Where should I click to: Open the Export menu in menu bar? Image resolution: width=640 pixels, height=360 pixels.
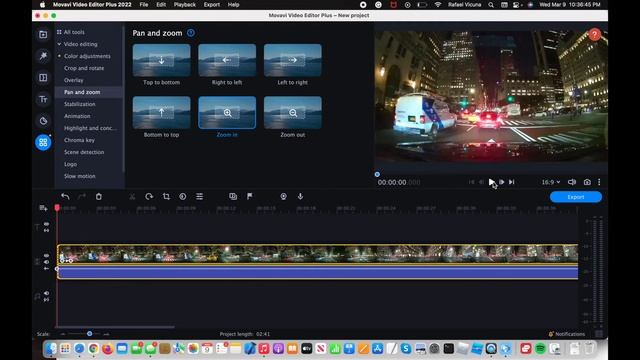[x=211, y=4]
